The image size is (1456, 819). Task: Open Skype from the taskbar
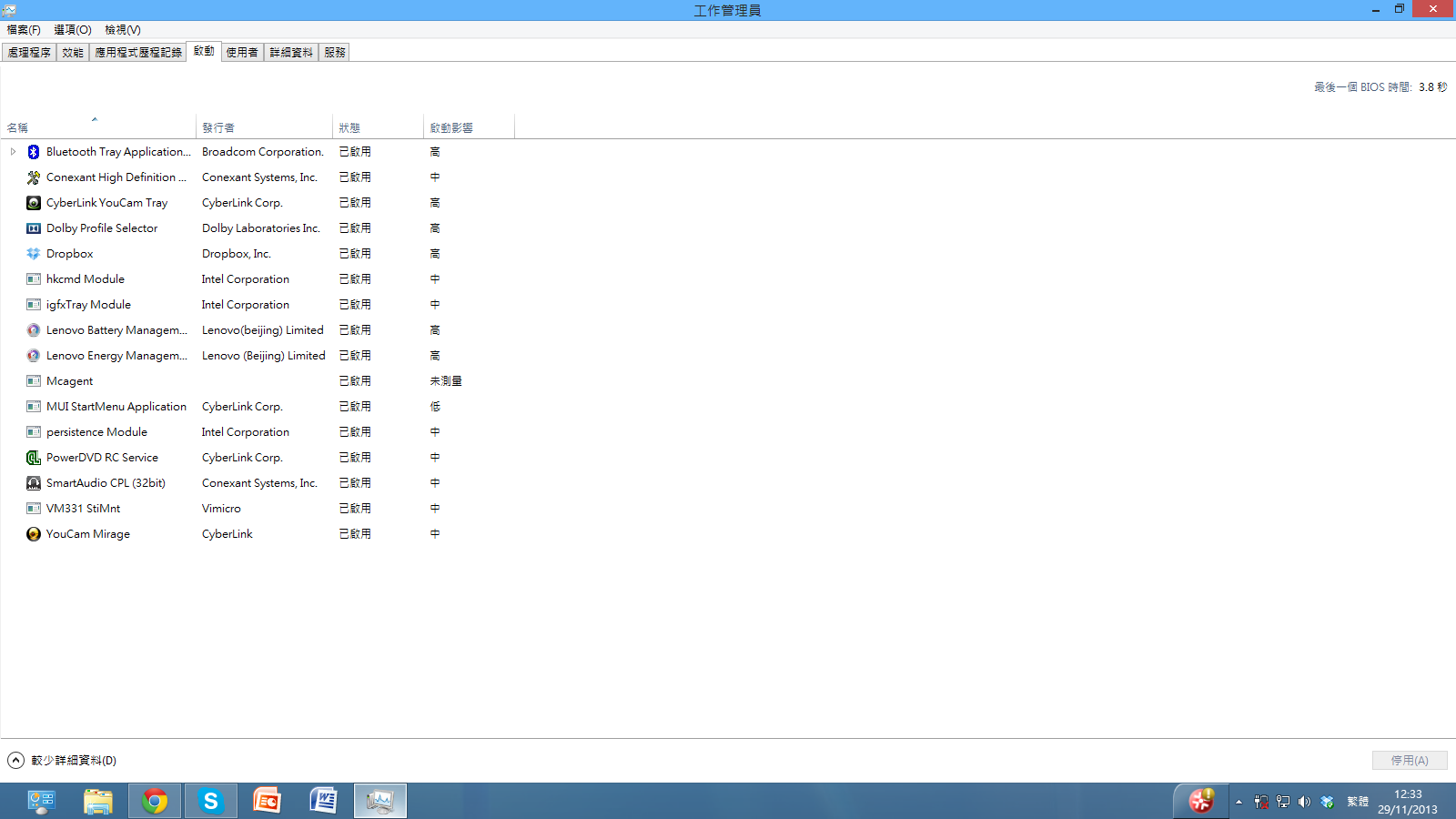211,801
